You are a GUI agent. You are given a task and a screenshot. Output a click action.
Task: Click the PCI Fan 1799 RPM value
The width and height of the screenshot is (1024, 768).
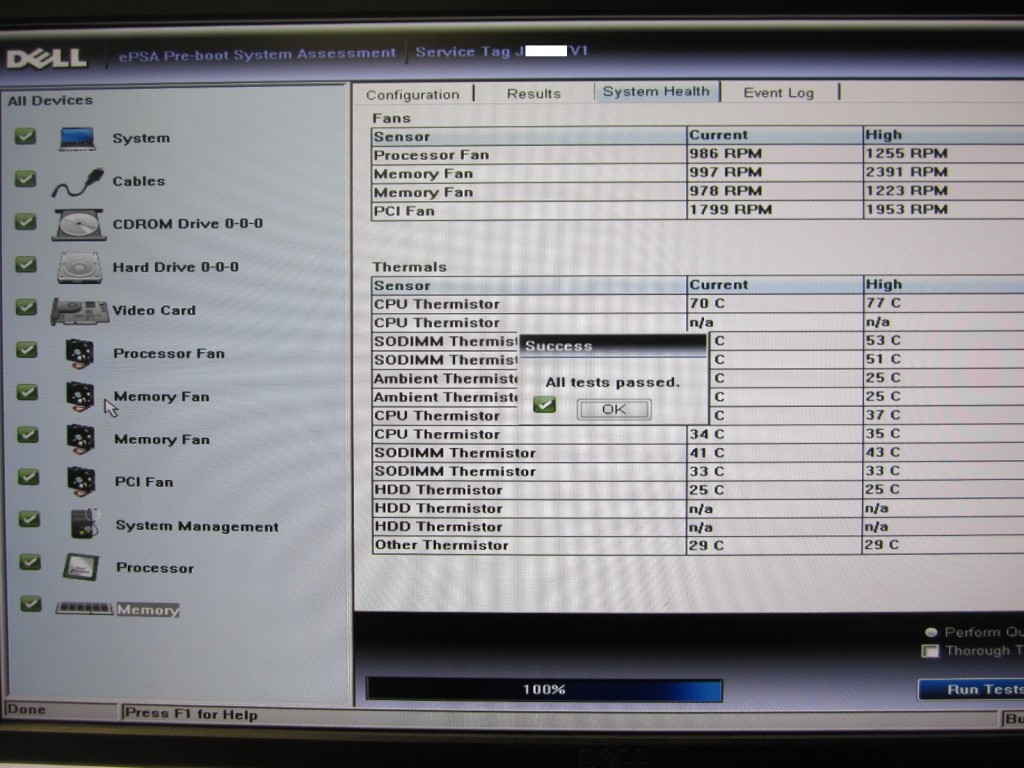pyautogui.click(x=730, y=210)
